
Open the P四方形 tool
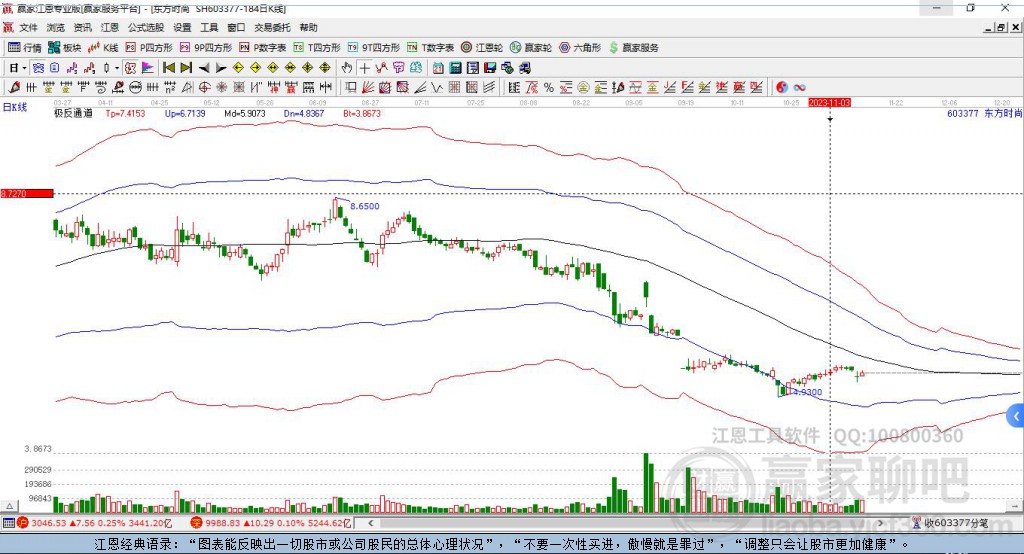[x=149, y=48]
